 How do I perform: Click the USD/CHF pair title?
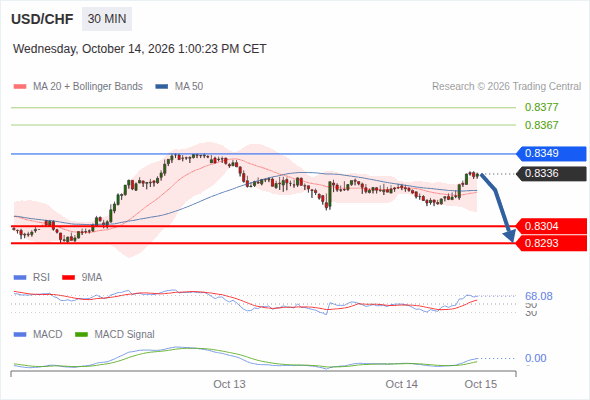pos(42,19)
